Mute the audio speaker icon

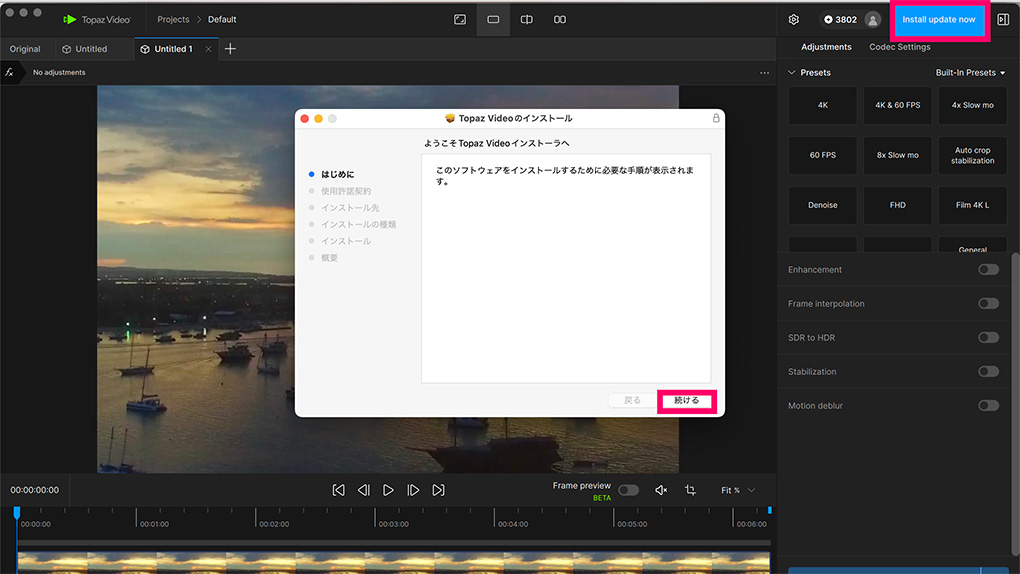[660, 490]
